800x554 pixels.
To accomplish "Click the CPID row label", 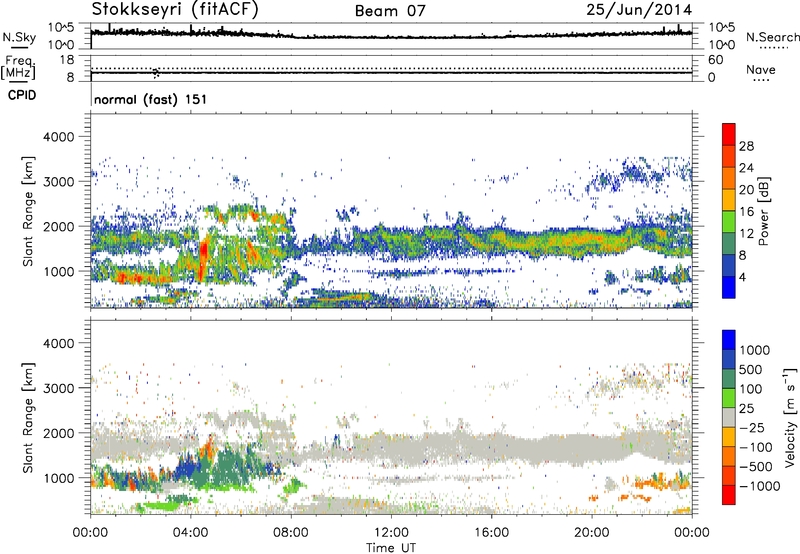I will [22, 95].
